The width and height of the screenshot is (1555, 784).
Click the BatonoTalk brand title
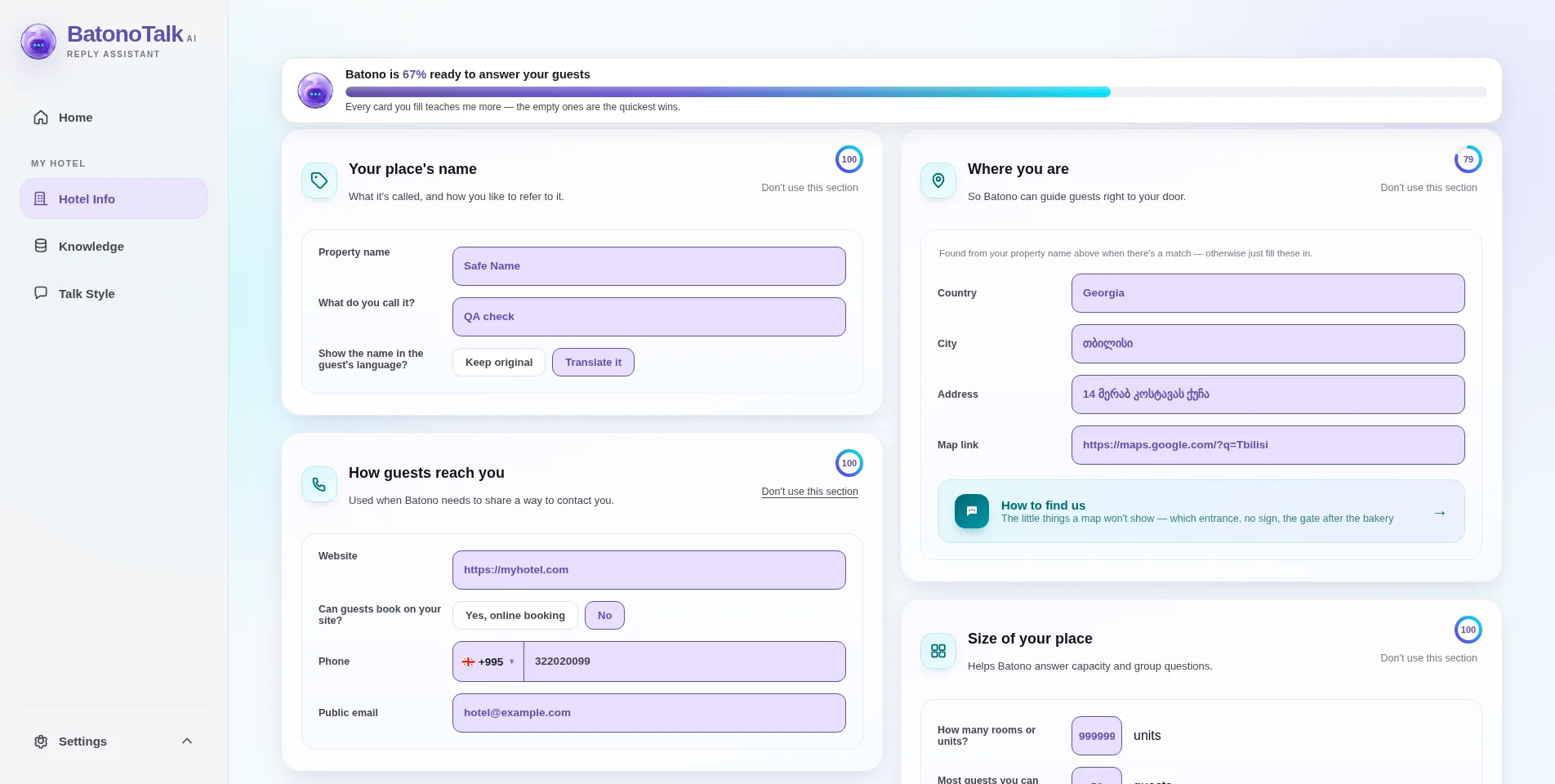(125, 34)
